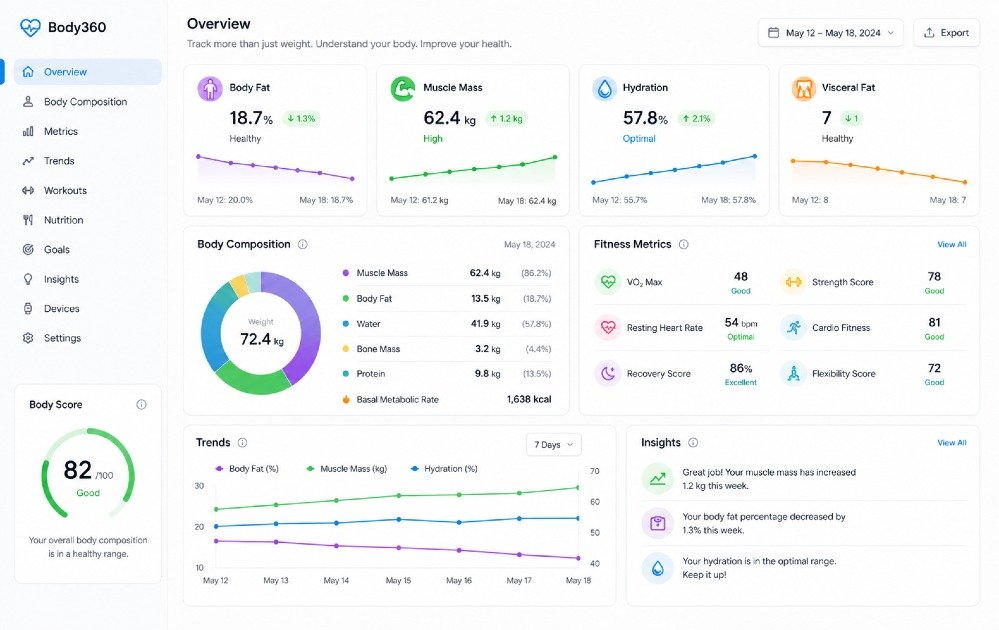This screenshot has width=999, height=630.
Task: Click the Strength Score dumbbell icon
Action: 793,282
